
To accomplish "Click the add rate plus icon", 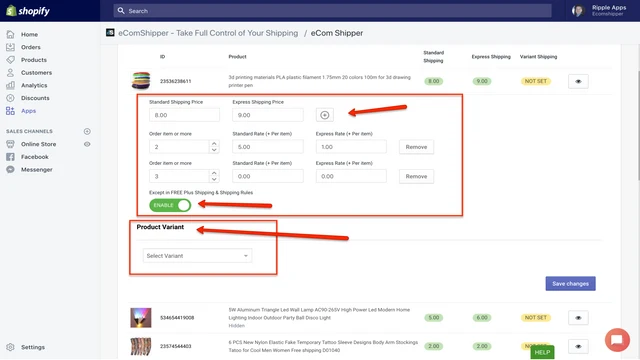I will 324,115.
